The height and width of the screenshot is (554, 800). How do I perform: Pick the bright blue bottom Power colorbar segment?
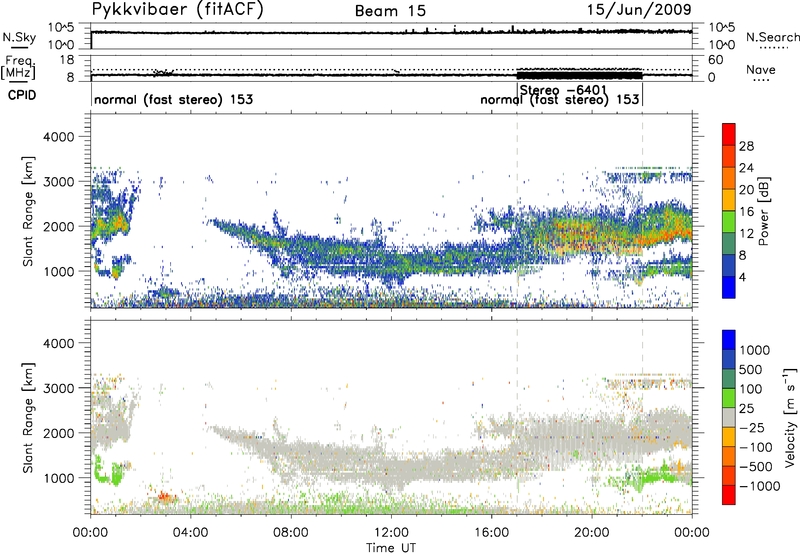[729, 287]
